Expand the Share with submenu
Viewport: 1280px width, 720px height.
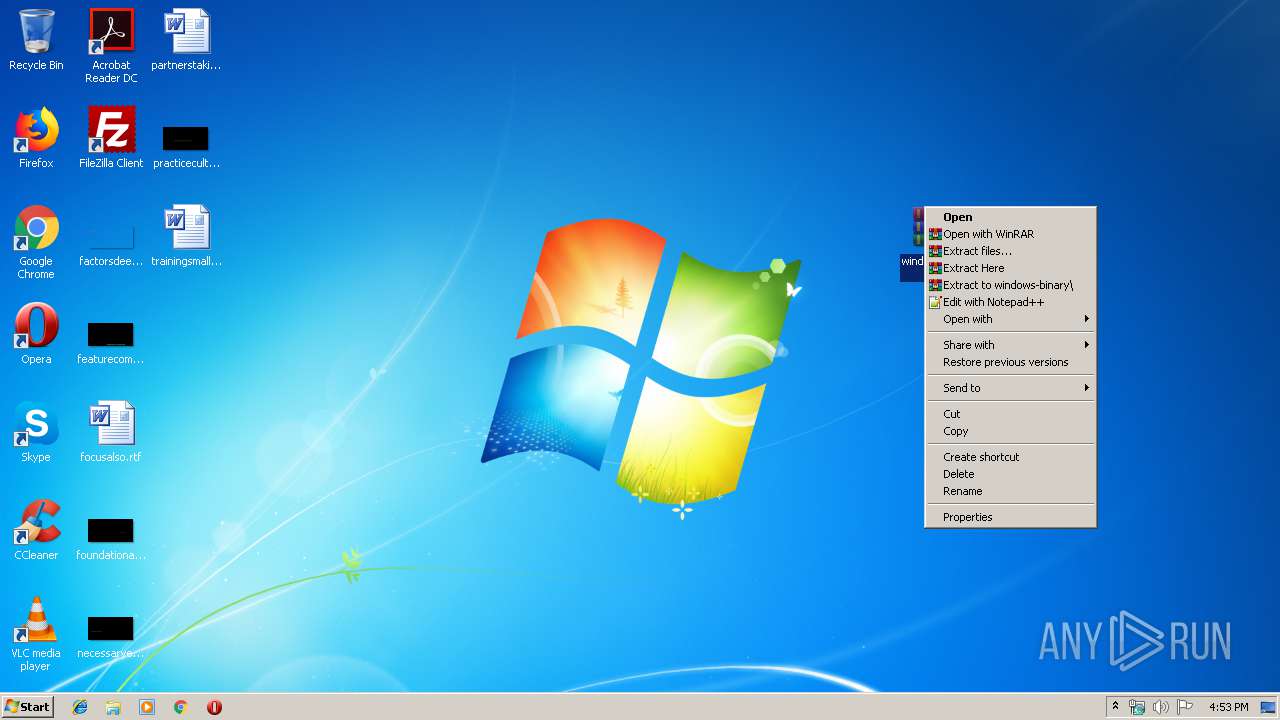[x=1010, y=345]
